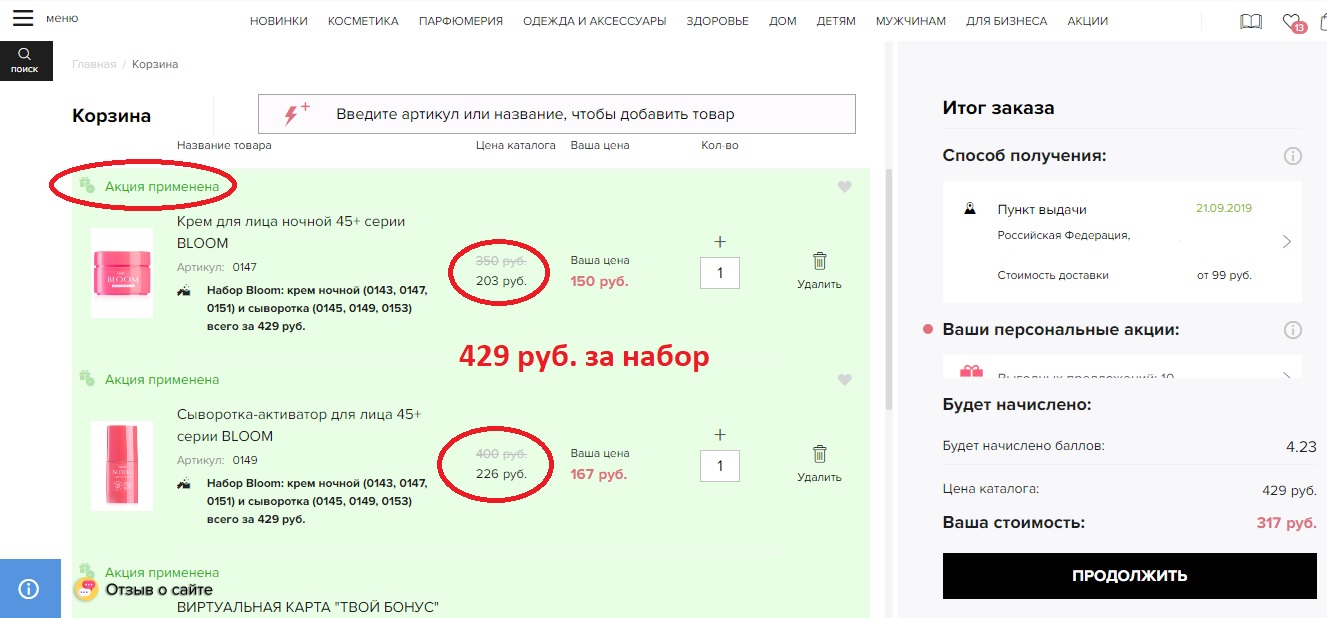The width and height of the screenshot is (1327, 618).
Task: Go to Главная via breadcrumb
Action: click(x=94, y=64)
